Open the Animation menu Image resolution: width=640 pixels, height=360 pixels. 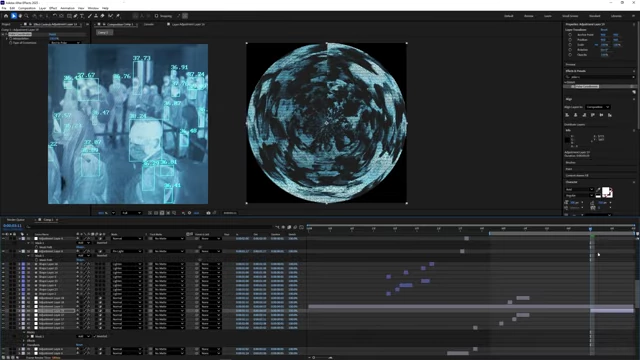[67, 8]
